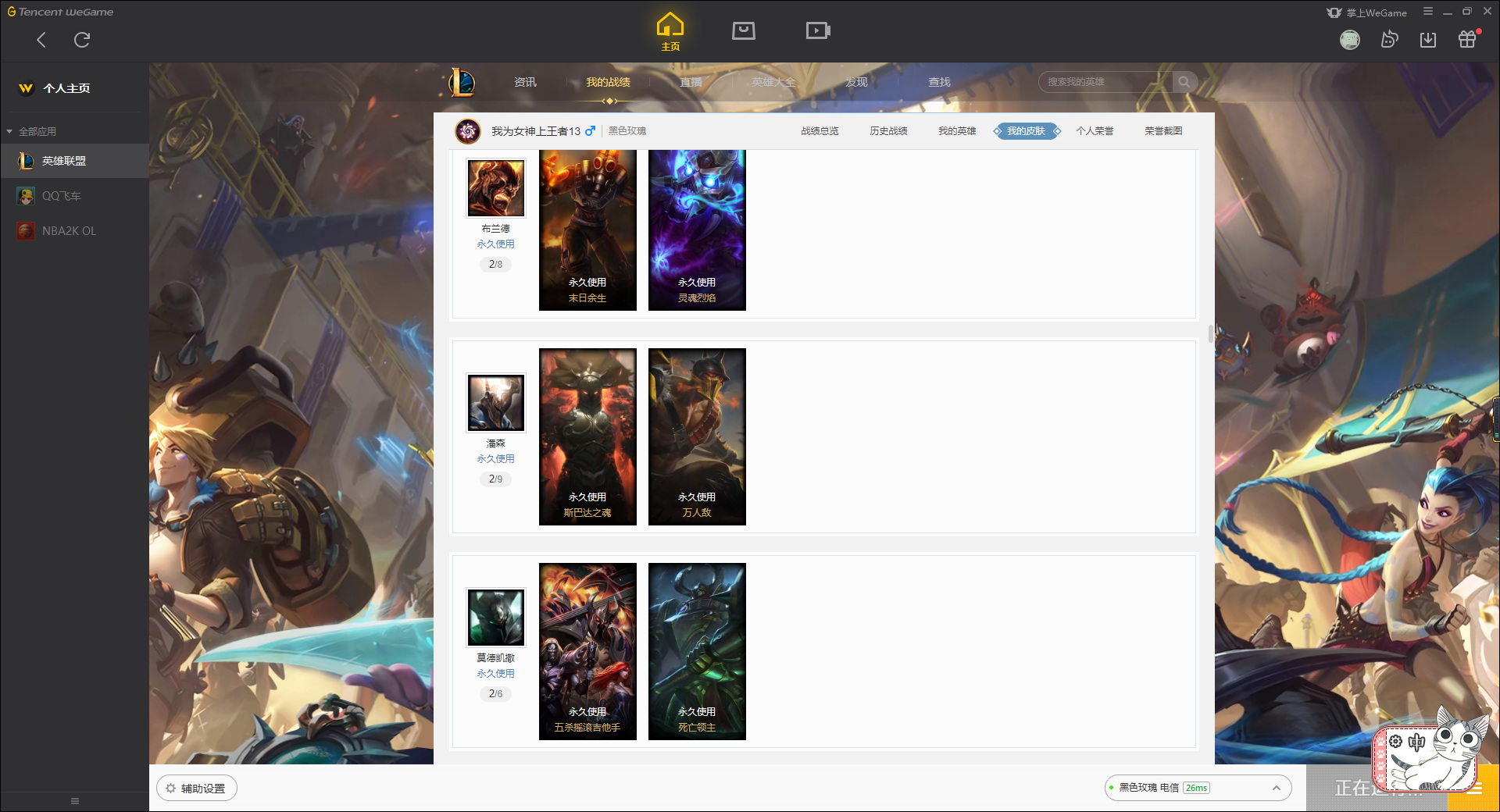Switch to 荣誉截图 sub-tab
Viewport: 1500px width, 812px height.
(1163, 131)
